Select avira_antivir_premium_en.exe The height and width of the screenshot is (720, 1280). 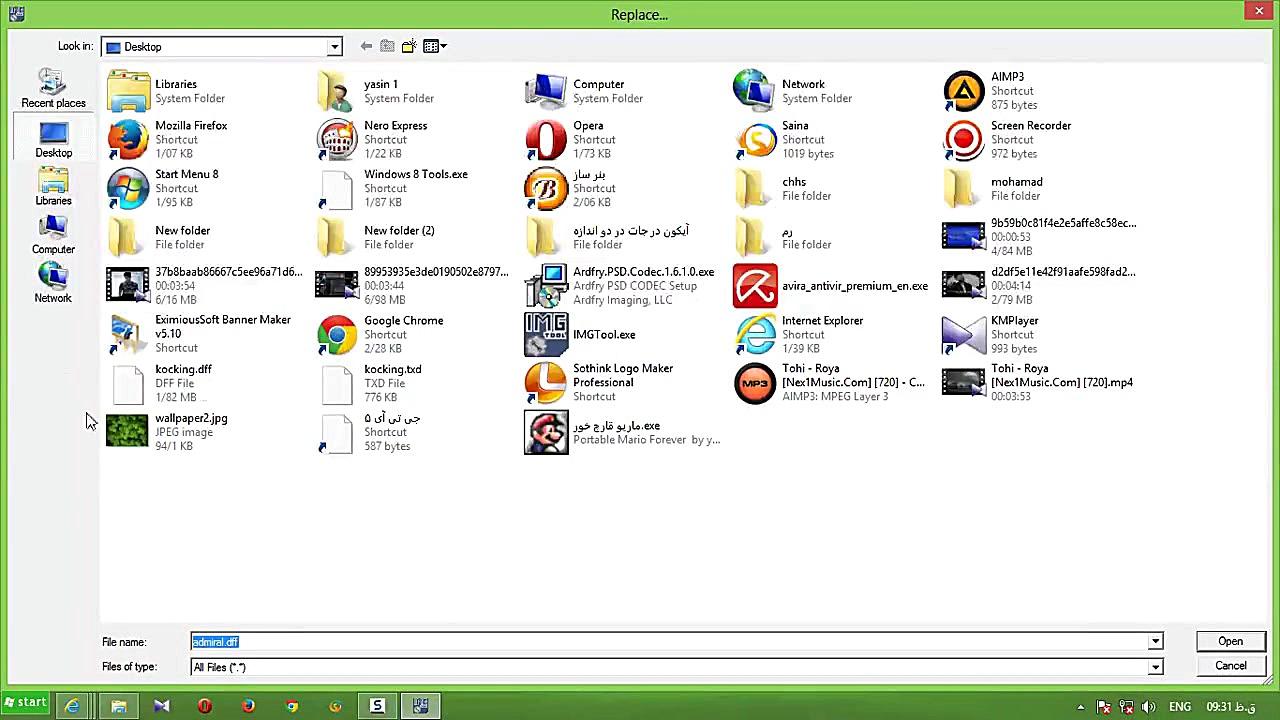click(x=831, y=285)
